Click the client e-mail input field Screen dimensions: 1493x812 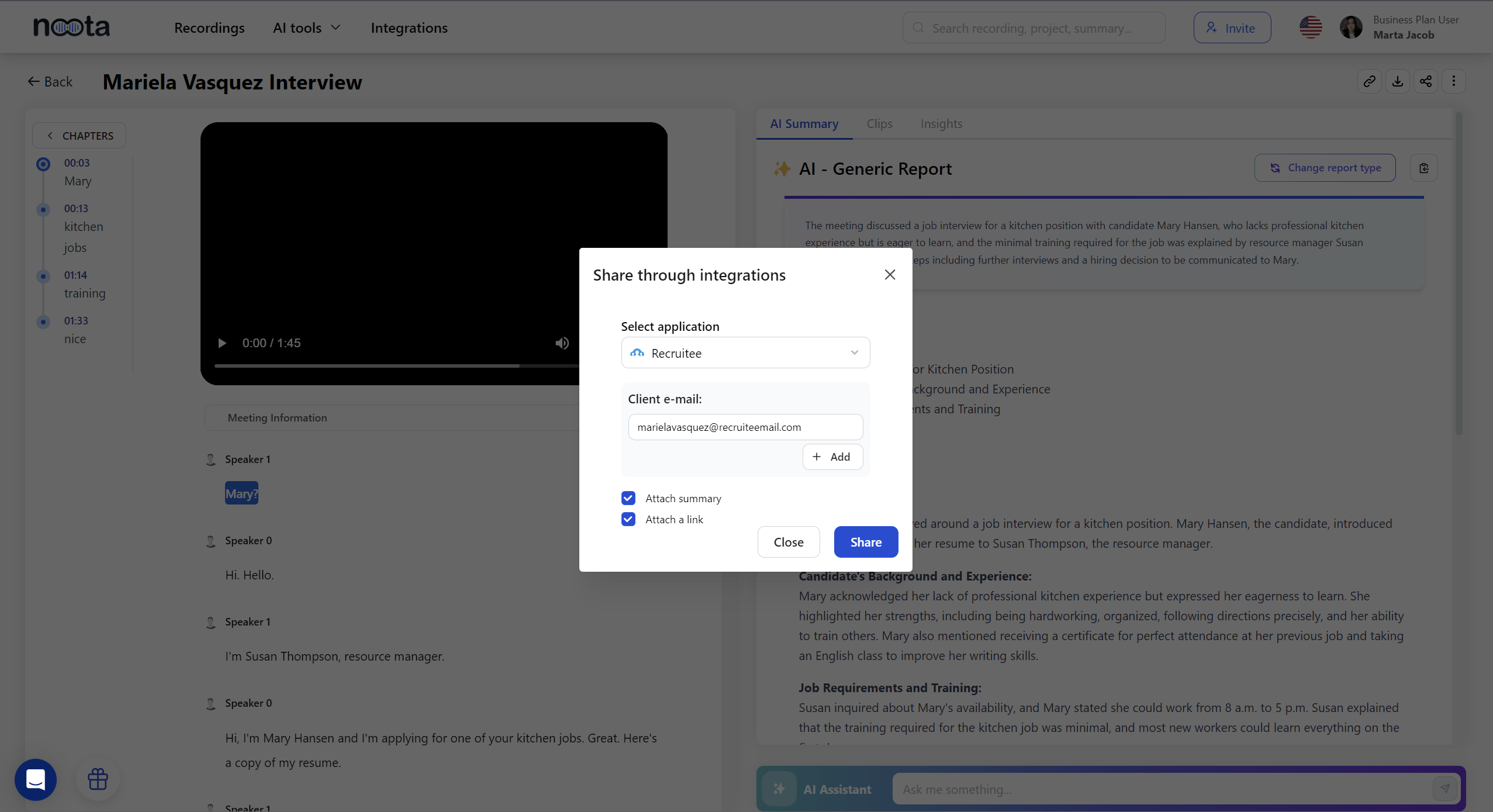(745, 427)
